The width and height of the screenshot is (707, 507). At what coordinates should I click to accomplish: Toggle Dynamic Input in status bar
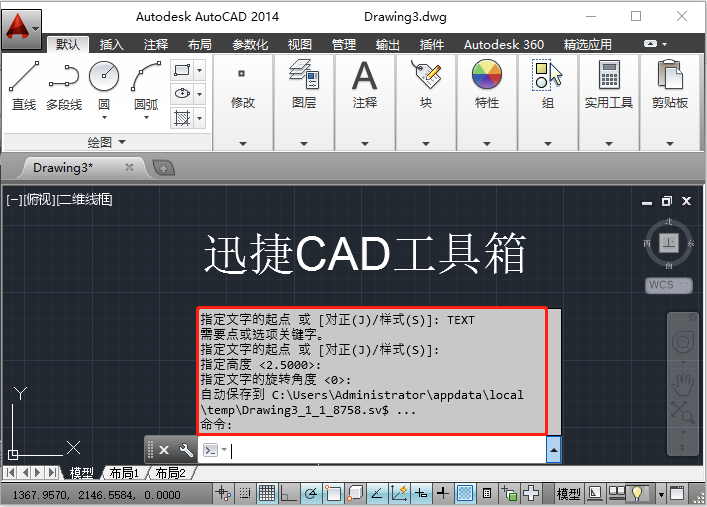click(x=421, y=494)
